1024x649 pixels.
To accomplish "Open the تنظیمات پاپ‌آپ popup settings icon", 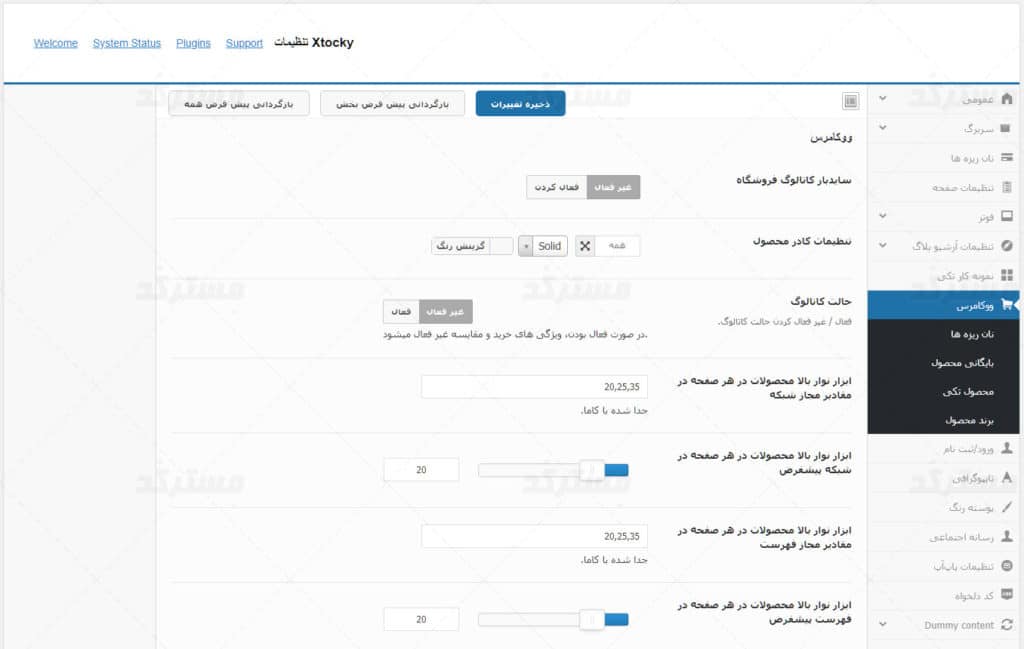I will (1006, 565).
